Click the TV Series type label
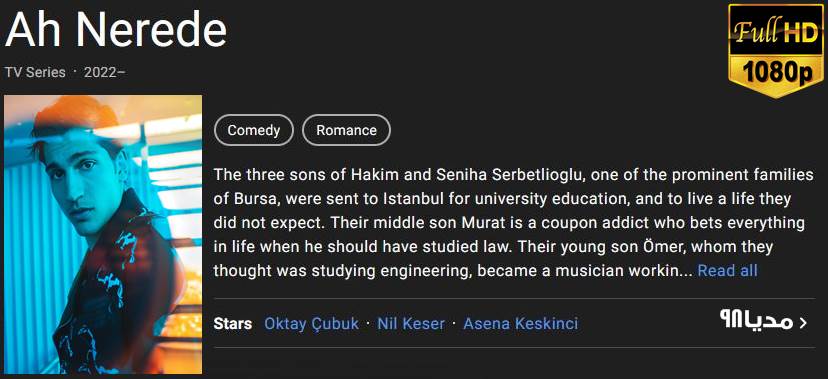This screenshot has width=828, height=379. [35, 72]
